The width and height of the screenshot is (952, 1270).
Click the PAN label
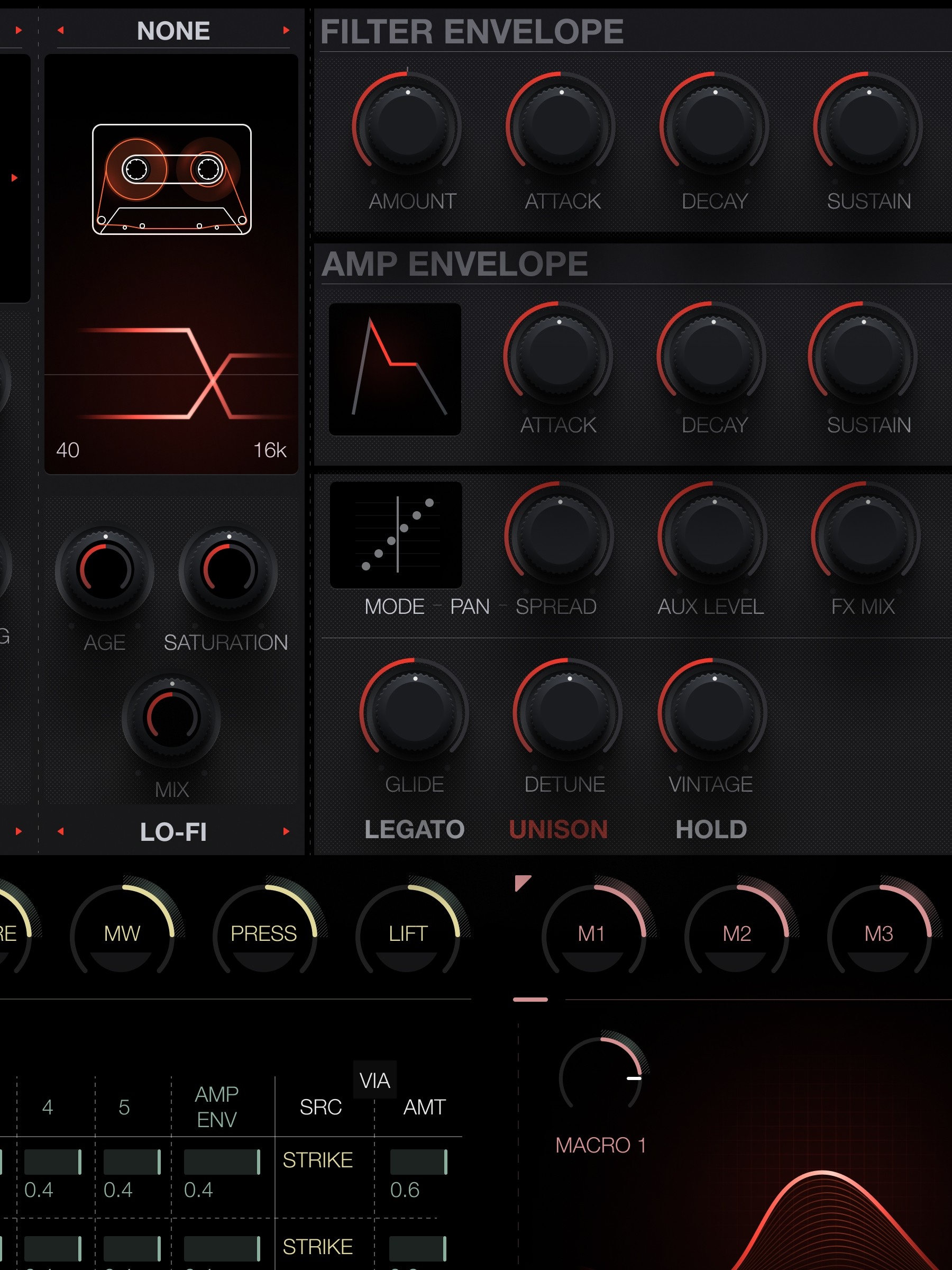(x=470, y=606)
